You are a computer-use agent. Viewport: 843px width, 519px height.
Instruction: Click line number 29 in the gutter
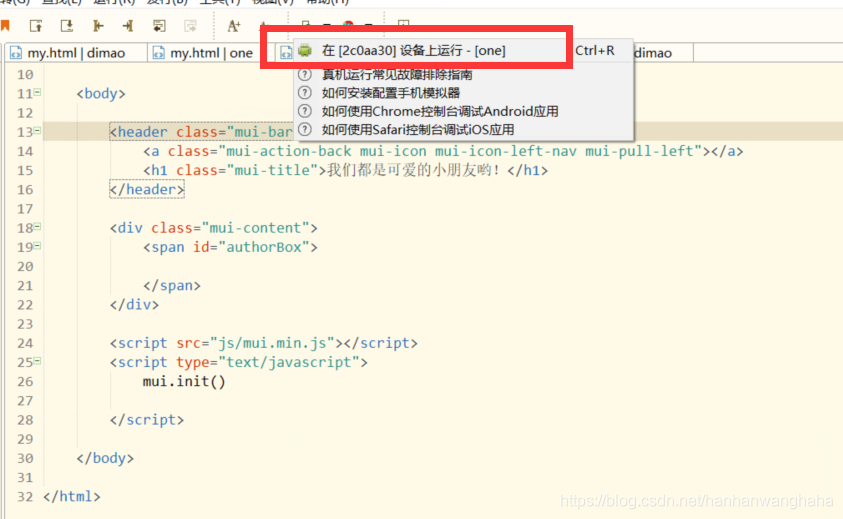[25, 439]
